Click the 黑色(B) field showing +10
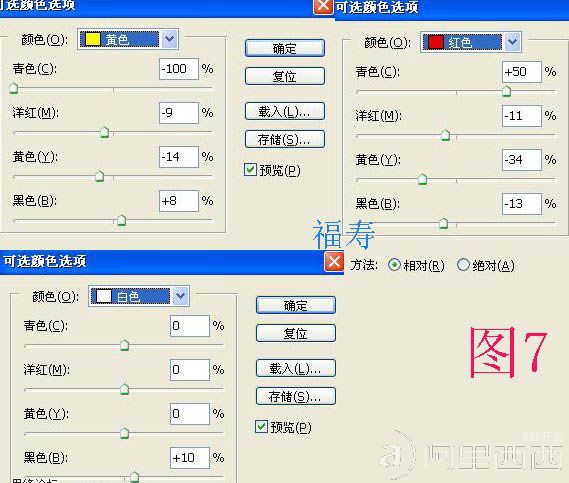This screenshot has width=569, height=483. click(x=189, y=457)
